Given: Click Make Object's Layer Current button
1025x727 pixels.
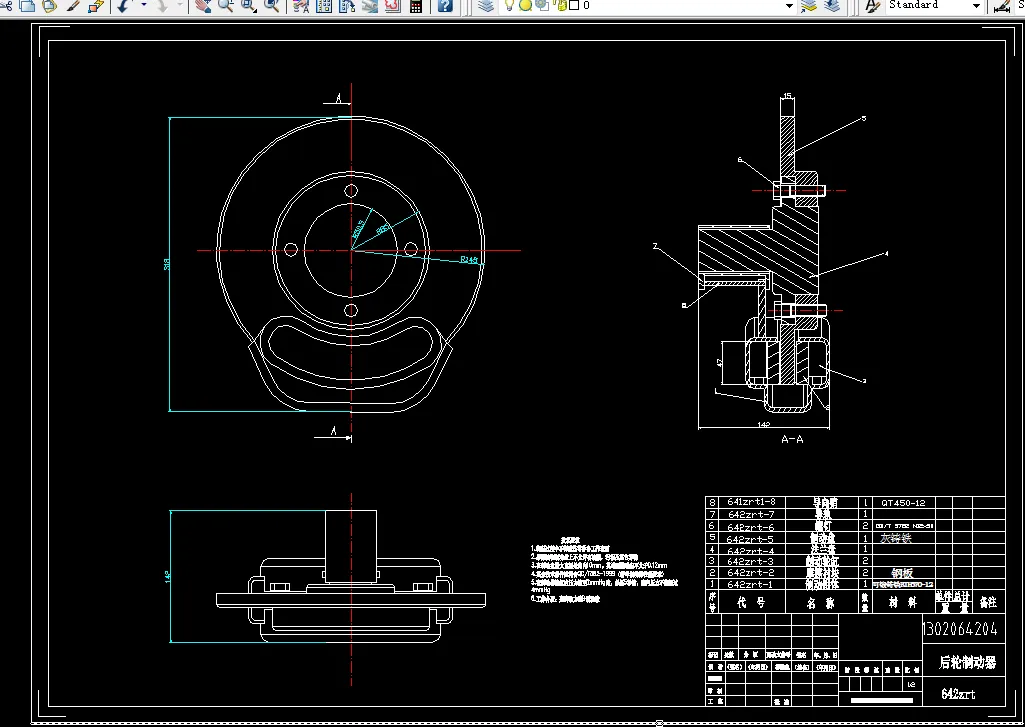Looking at the screenshot, I should pos(808,6).
